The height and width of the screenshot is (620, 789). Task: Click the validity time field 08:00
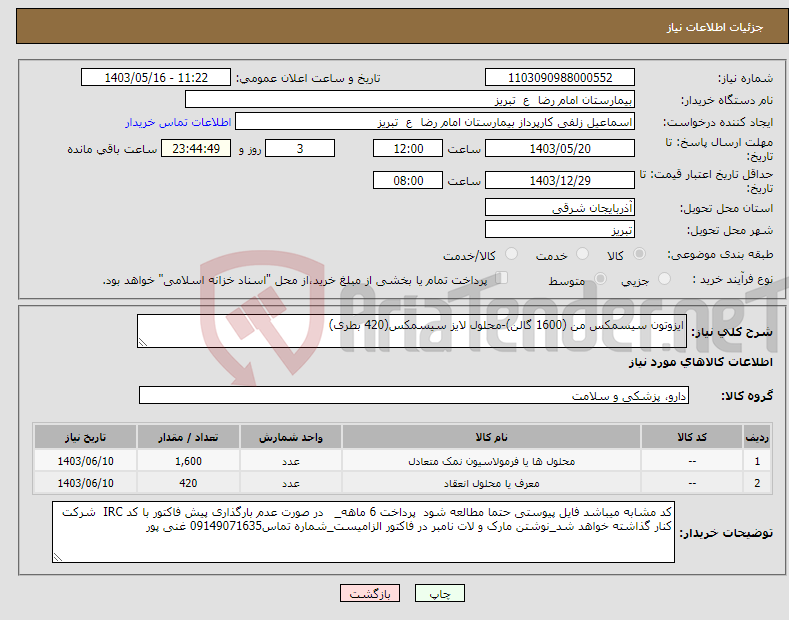(408, 180)
